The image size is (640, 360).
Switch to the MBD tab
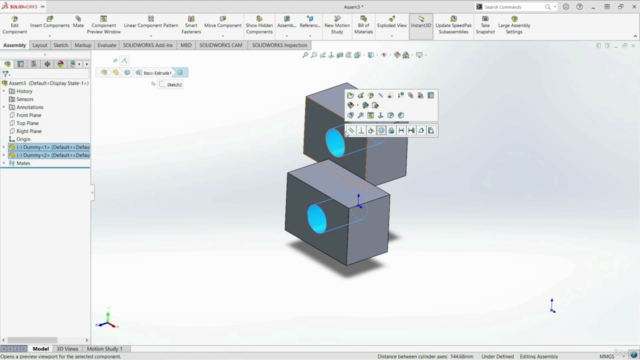(x=186, y=45)
